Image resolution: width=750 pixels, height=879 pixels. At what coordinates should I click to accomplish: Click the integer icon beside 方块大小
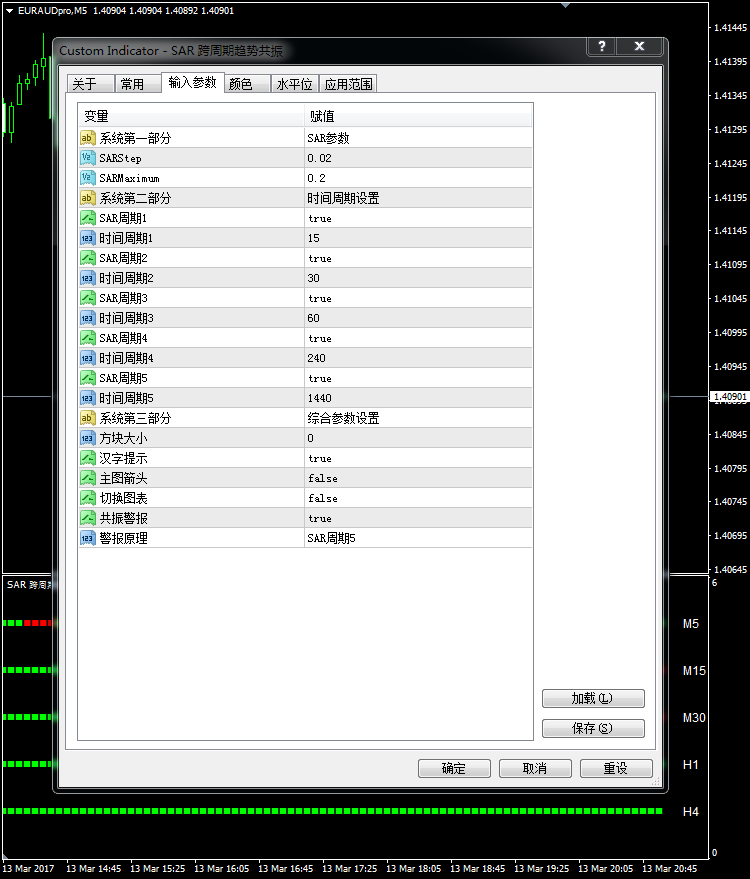(x=87, y=438)
